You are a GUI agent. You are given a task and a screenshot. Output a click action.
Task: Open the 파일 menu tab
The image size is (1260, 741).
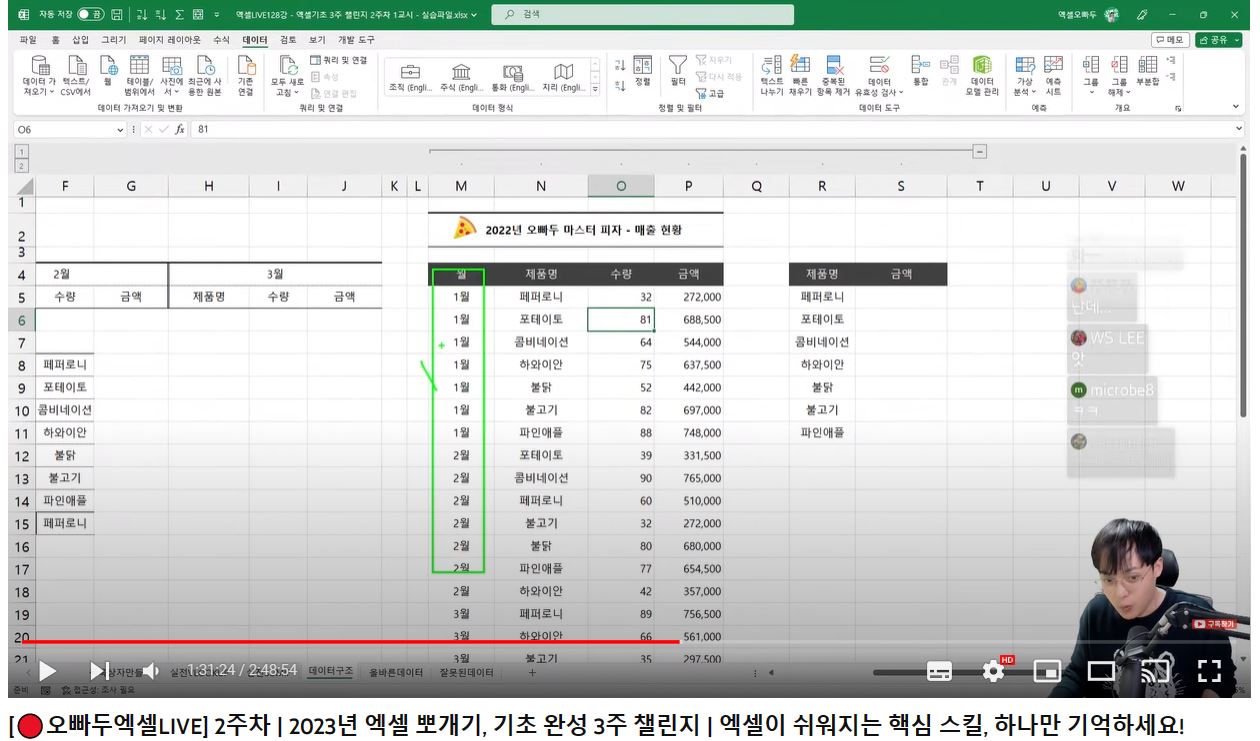tap(28, 39)
